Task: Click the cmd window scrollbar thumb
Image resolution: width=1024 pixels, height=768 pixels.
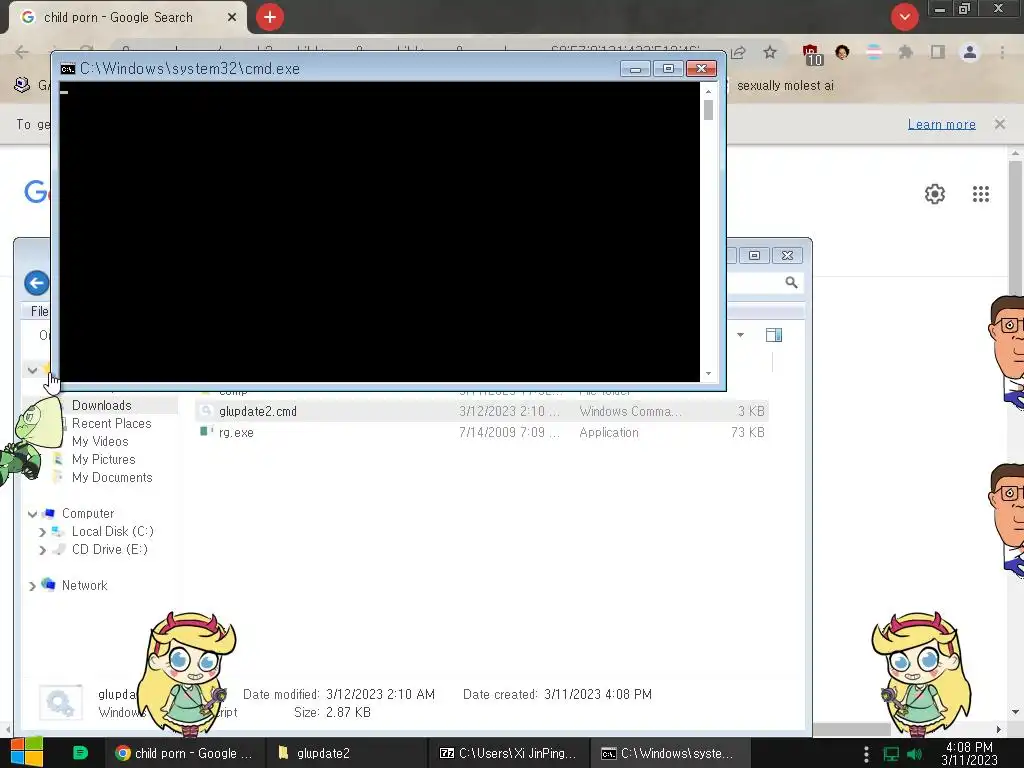Action: point(709,110)
